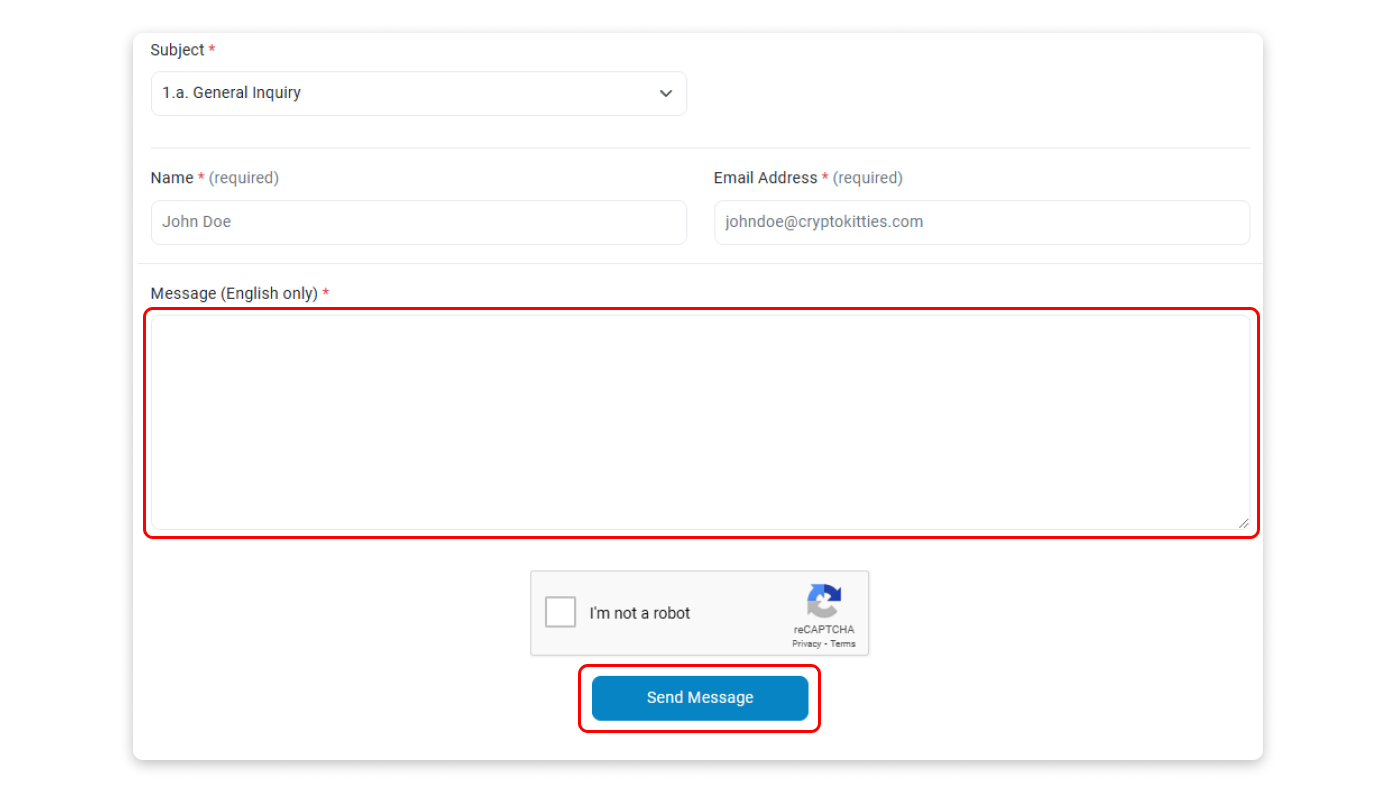Click the reCAPTCHA text under the logo
Screen dimensions: 1395x793
point(824,630)
